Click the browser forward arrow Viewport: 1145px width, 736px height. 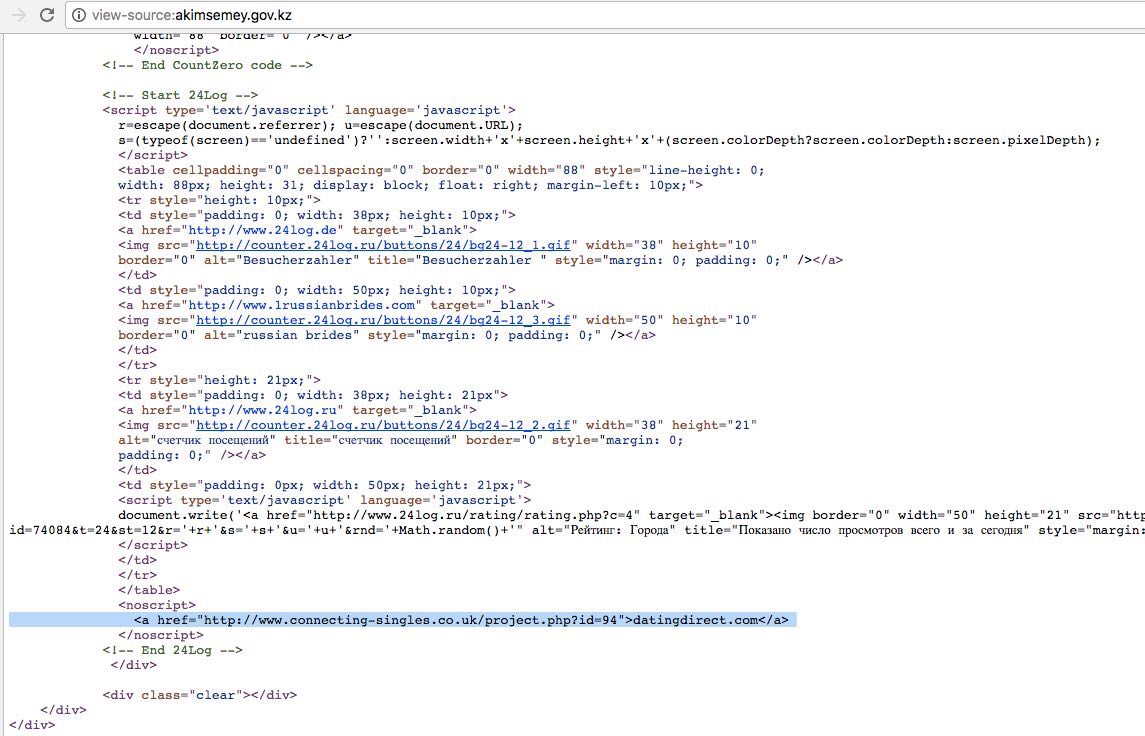tap(19, 15)
